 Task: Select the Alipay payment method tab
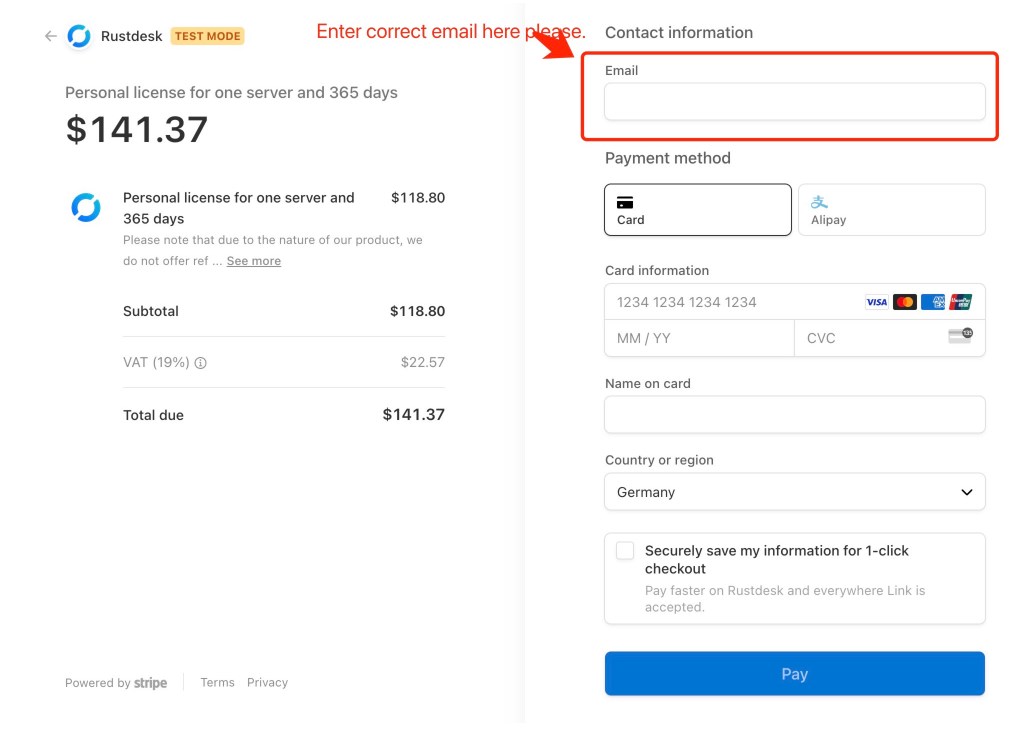pyautogui.click(x=891, y=210)
